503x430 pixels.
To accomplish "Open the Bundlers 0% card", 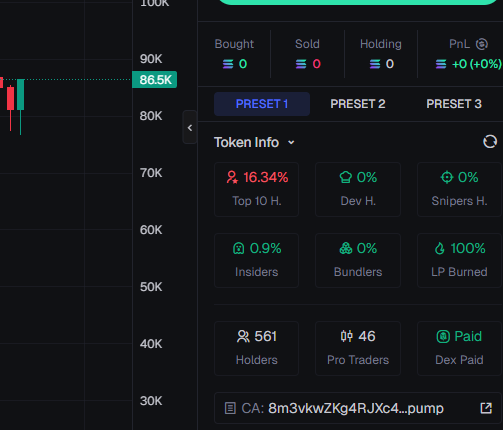I will coord(358,260).
